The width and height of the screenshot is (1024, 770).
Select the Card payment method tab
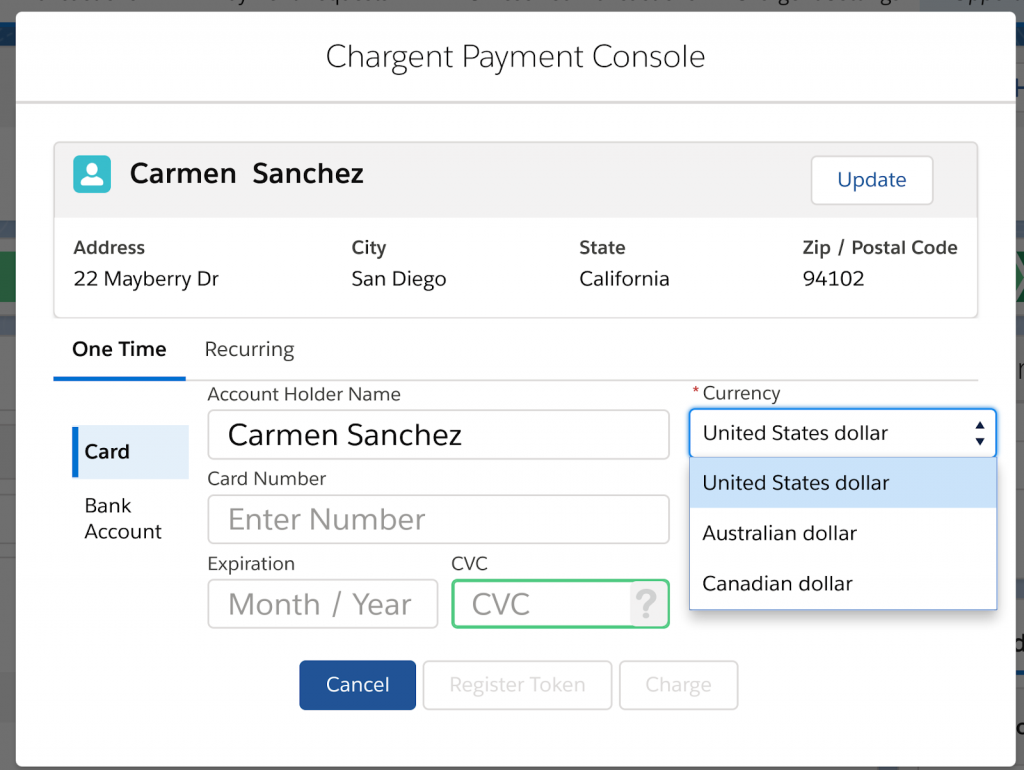[x=131, y=452]
